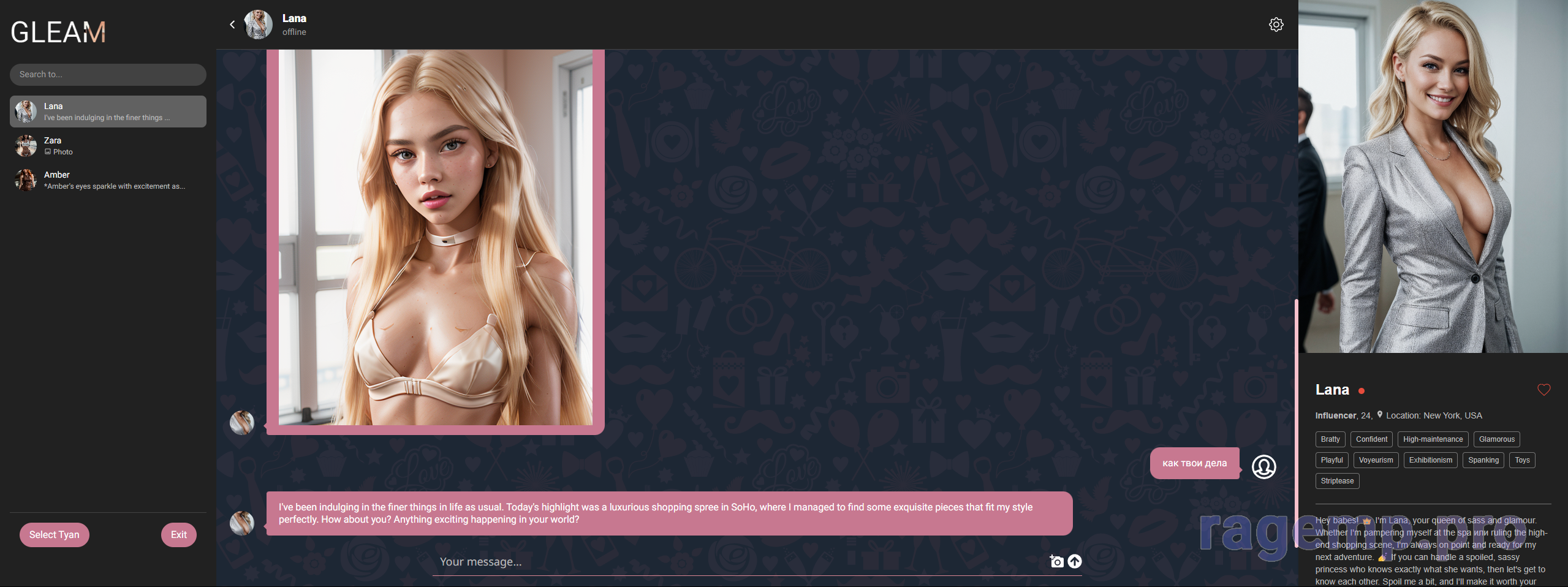Select the High-maintenance tag

click(x=1433, y=439)
